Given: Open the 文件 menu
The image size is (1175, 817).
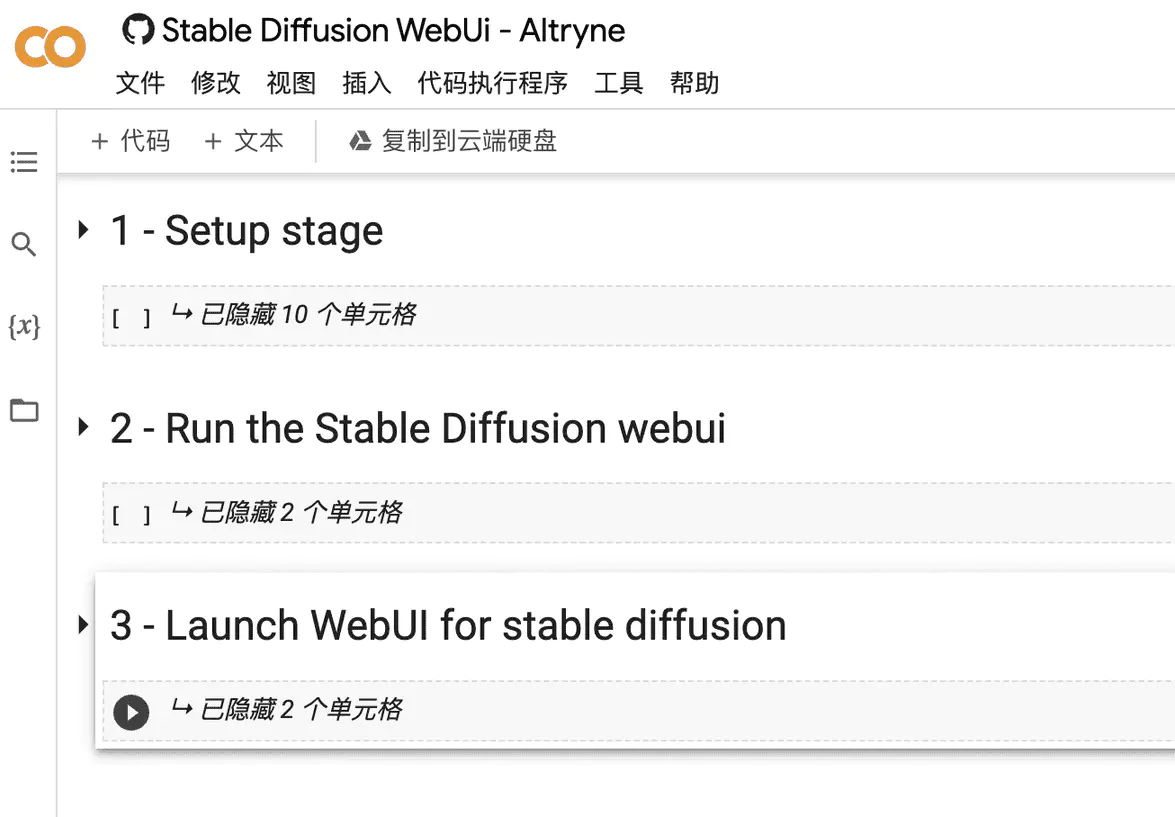Looking at the screenshot, I should tap(140, 82).
